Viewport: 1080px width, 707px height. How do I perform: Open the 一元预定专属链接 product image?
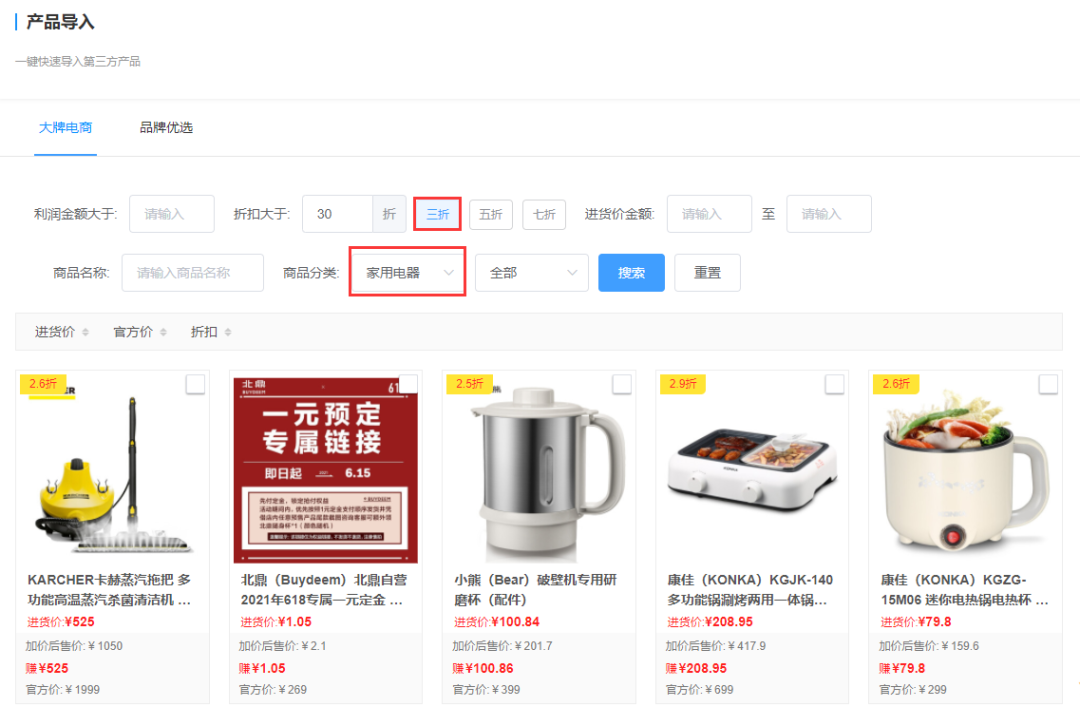[x=326, y=470]
